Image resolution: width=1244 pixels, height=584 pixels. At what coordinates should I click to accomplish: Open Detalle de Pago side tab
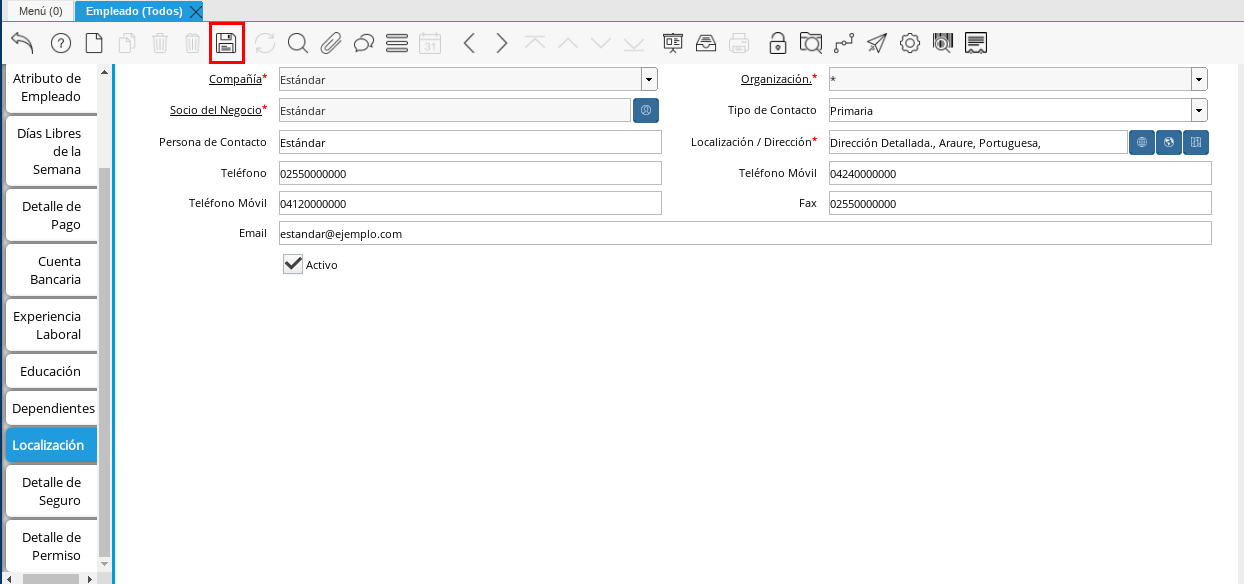51,215
